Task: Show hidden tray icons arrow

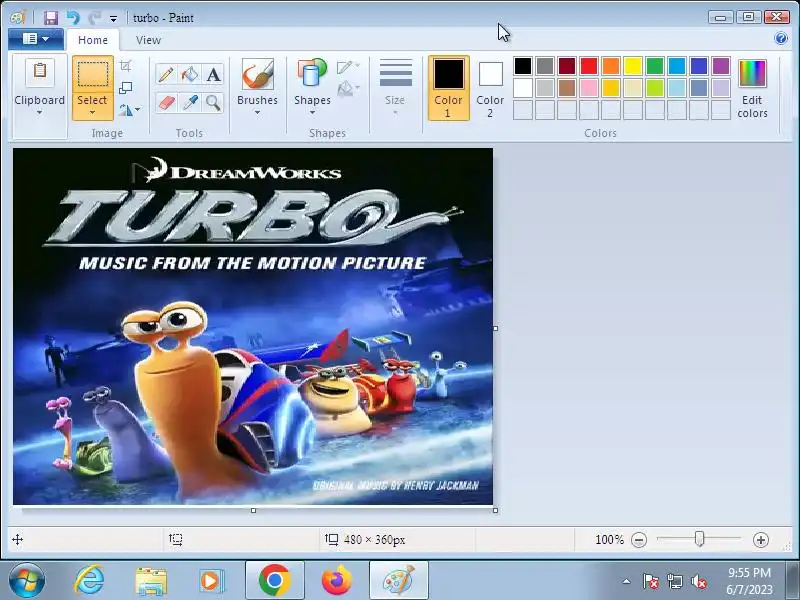Action: (x=627, y=581)
